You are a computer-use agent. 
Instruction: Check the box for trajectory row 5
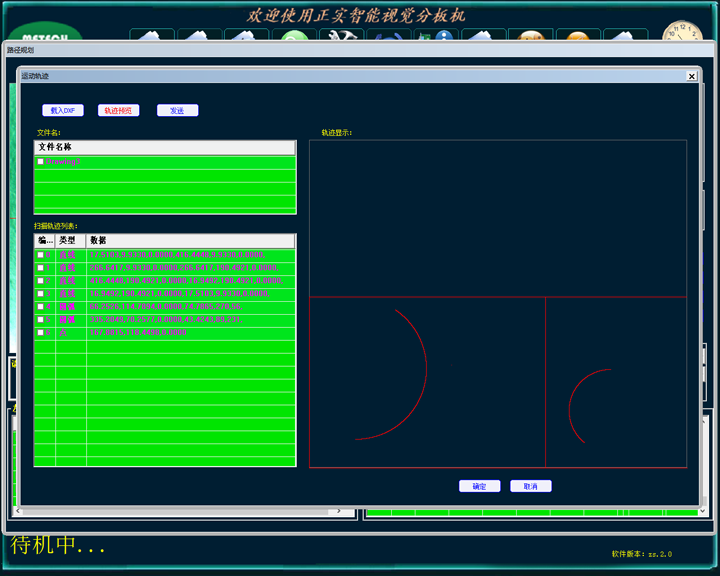coord(40,319)
